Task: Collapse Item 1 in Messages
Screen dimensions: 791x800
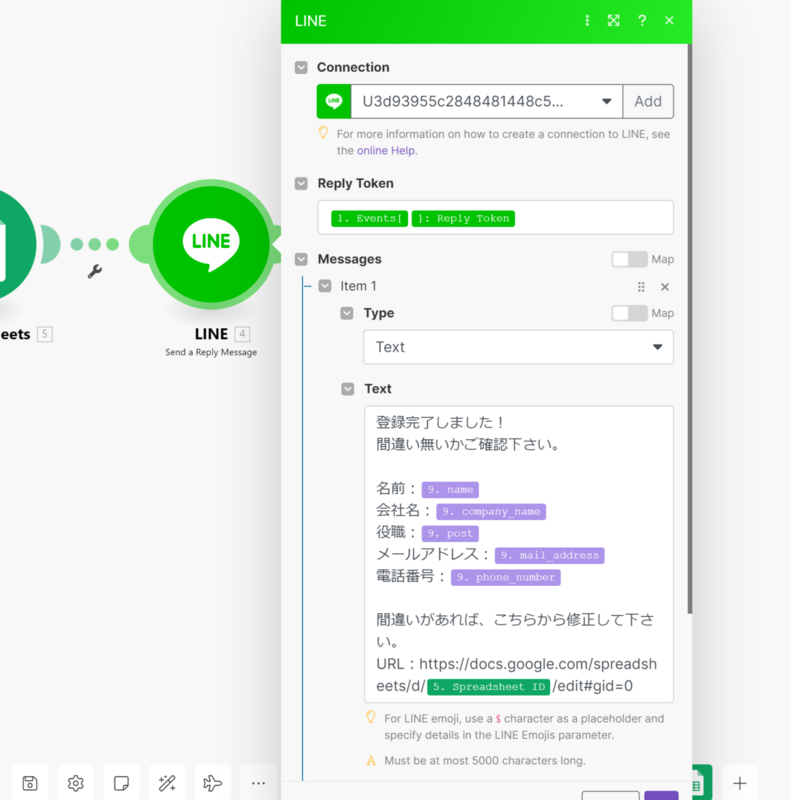Action: [x=325, y=286]
